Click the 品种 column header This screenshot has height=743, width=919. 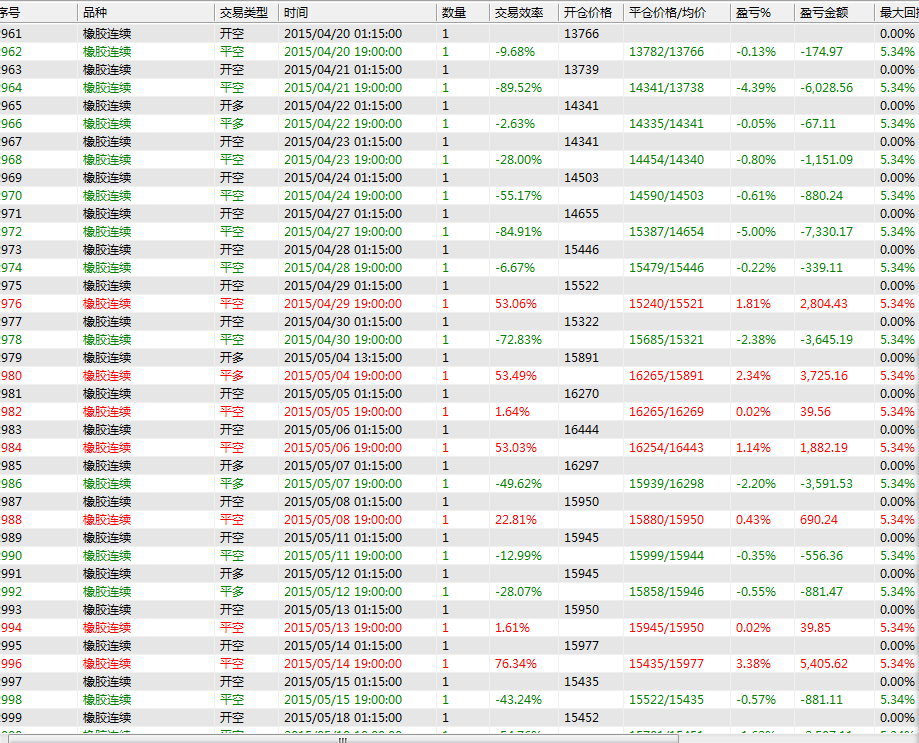pyautogui.click(x=96, y=12)
